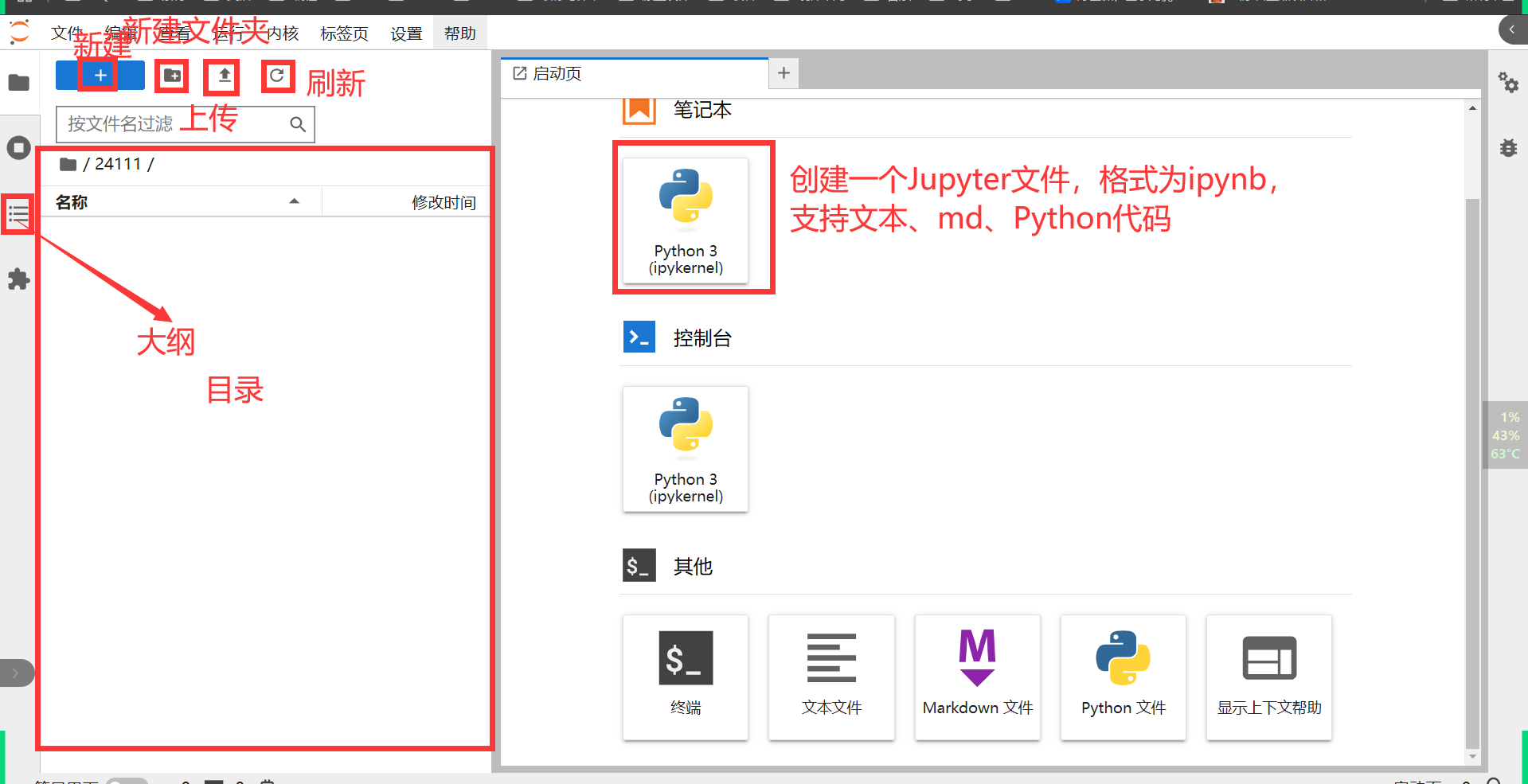Open the 标签页 menu
Viewport: 1528px width, 784px height.
[x=344, y=33]
